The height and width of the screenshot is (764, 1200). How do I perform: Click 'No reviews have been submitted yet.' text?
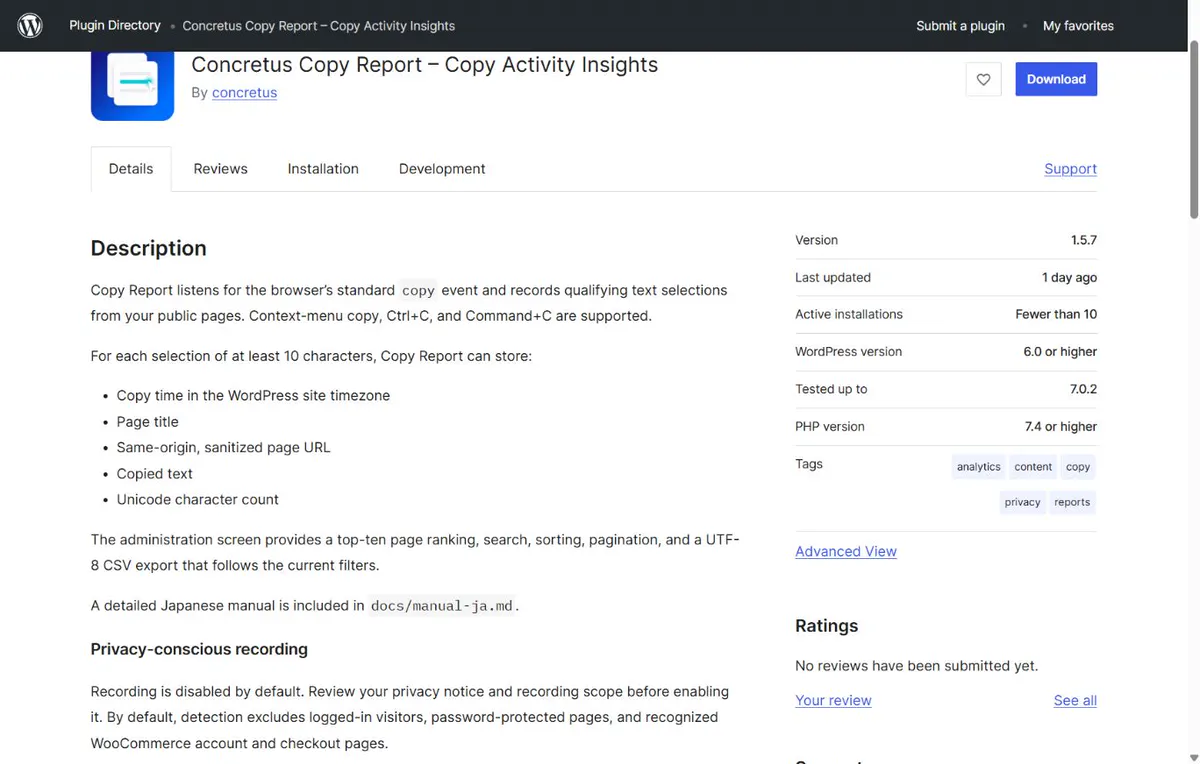[x=916, y=666]
